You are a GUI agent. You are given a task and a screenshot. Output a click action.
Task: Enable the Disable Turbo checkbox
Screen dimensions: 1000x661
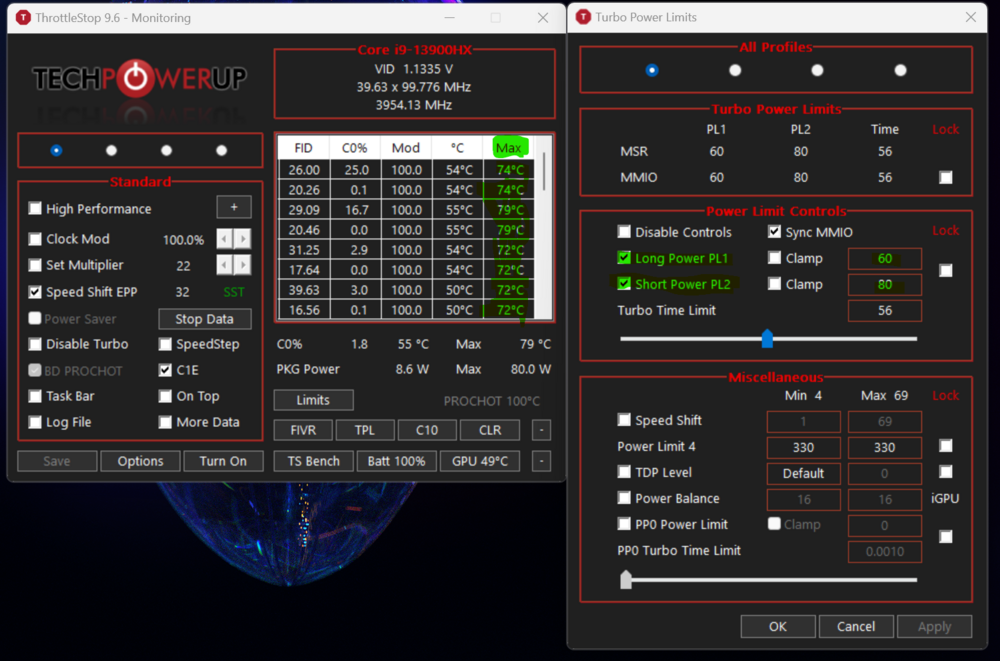tap(36, 344)
